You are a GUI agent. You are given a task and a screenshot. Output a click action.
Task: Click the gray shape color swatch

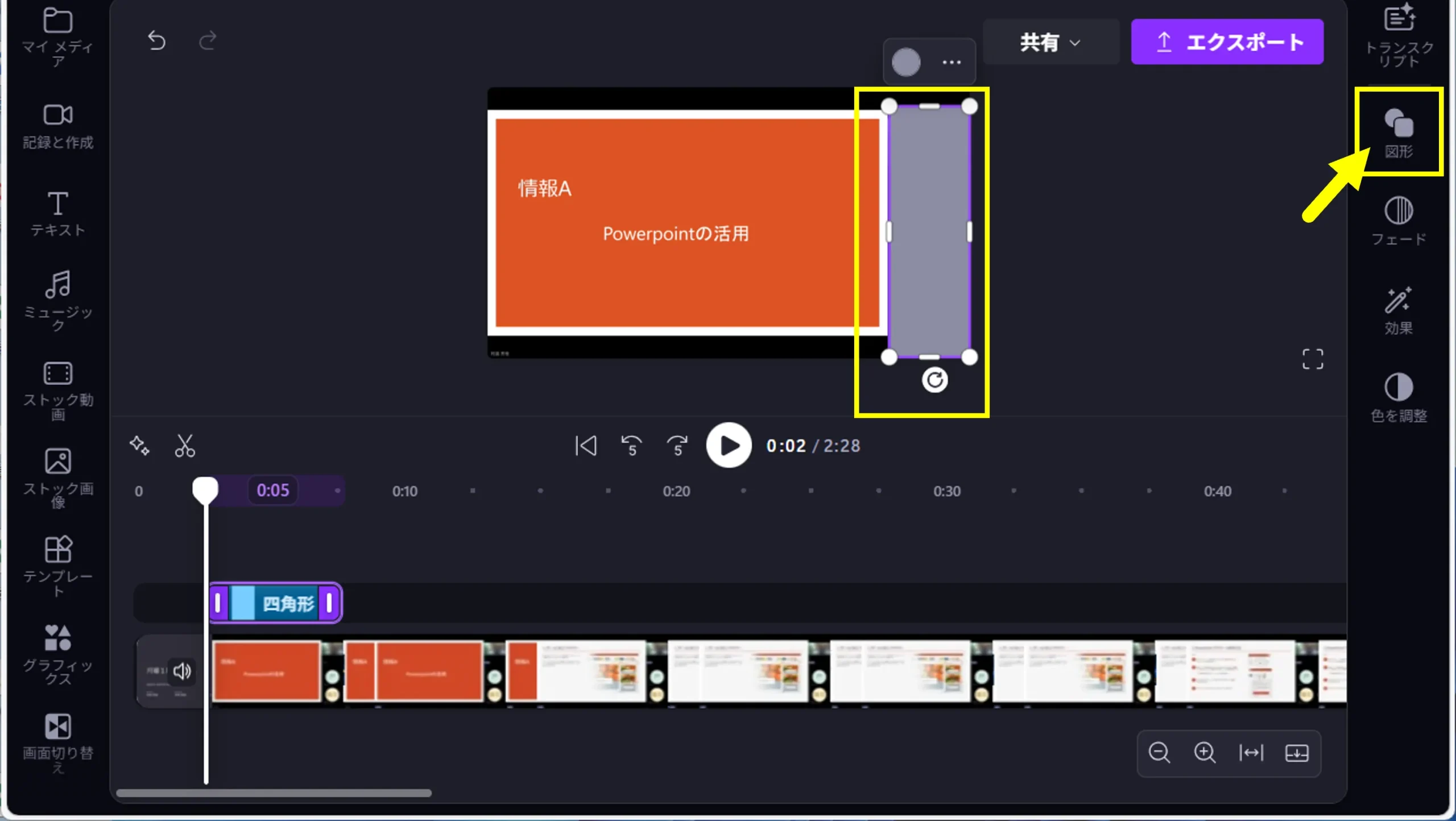point(906,62)
